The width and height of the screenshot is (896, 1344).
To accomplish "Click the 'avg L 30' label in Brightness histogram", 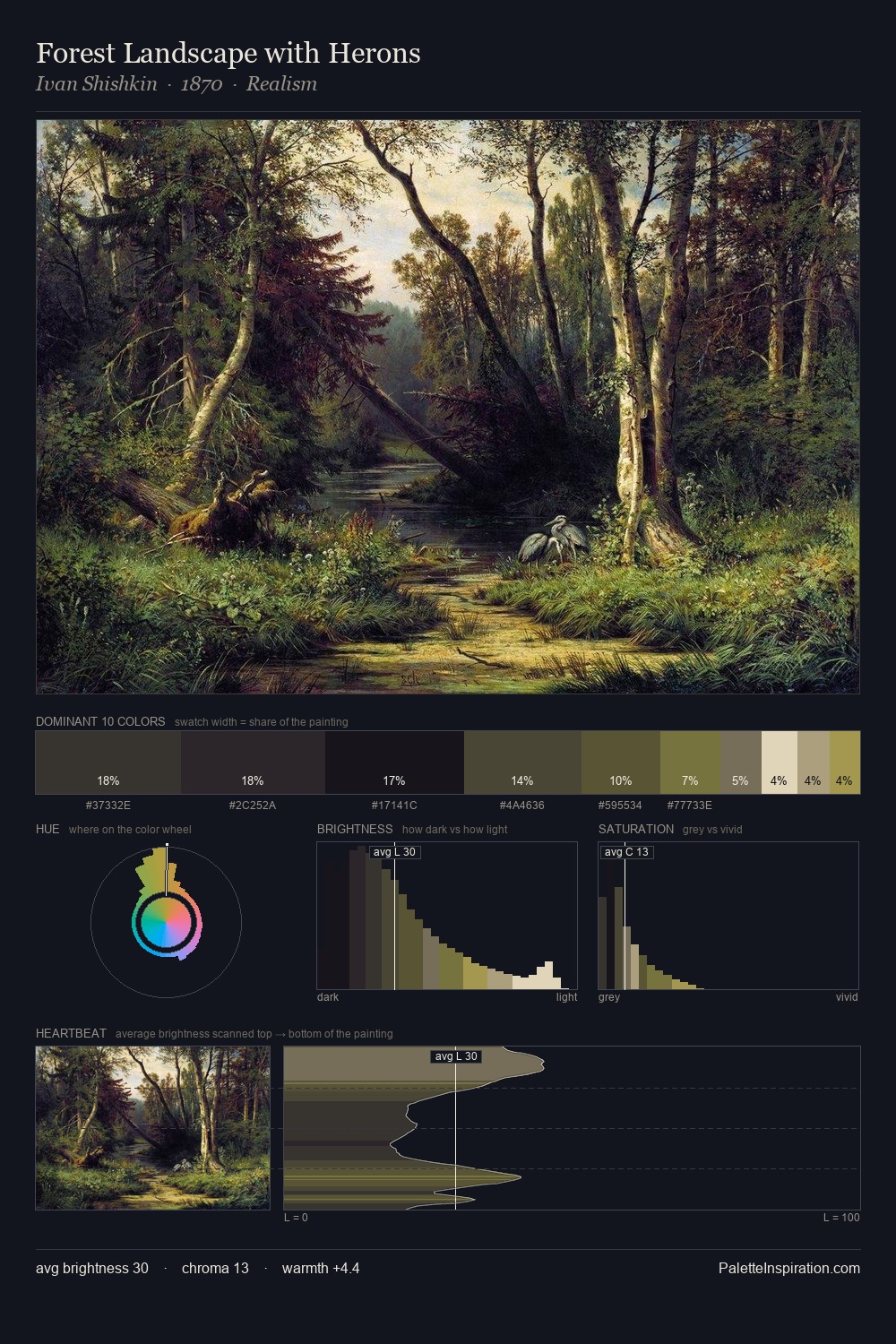I will click(394, 852).
